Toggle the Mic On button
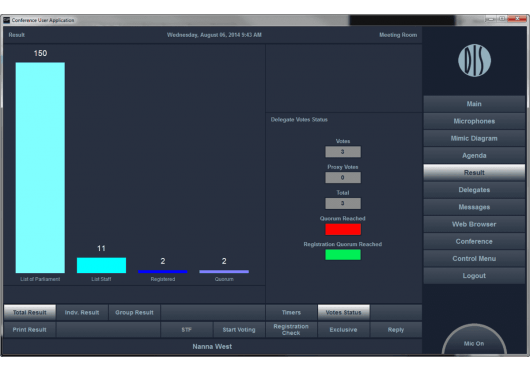Image resolution: width=530 pixels, height=371 pixels. (x=474, y=340)
